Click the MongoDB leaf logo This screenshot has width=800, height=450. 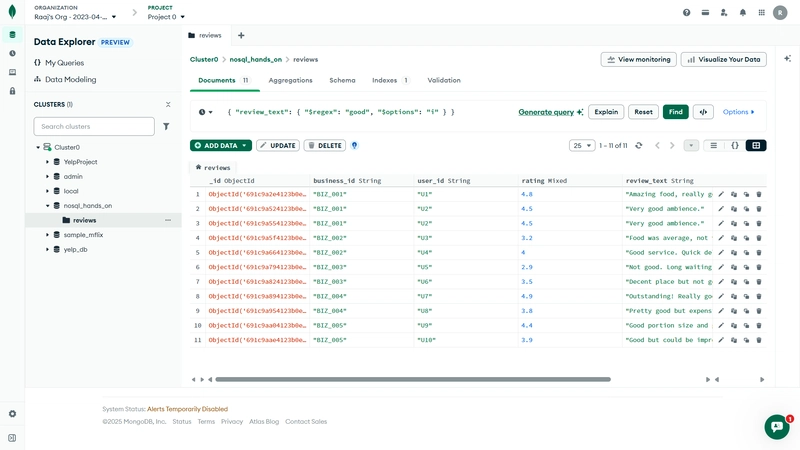coord(12,12)
